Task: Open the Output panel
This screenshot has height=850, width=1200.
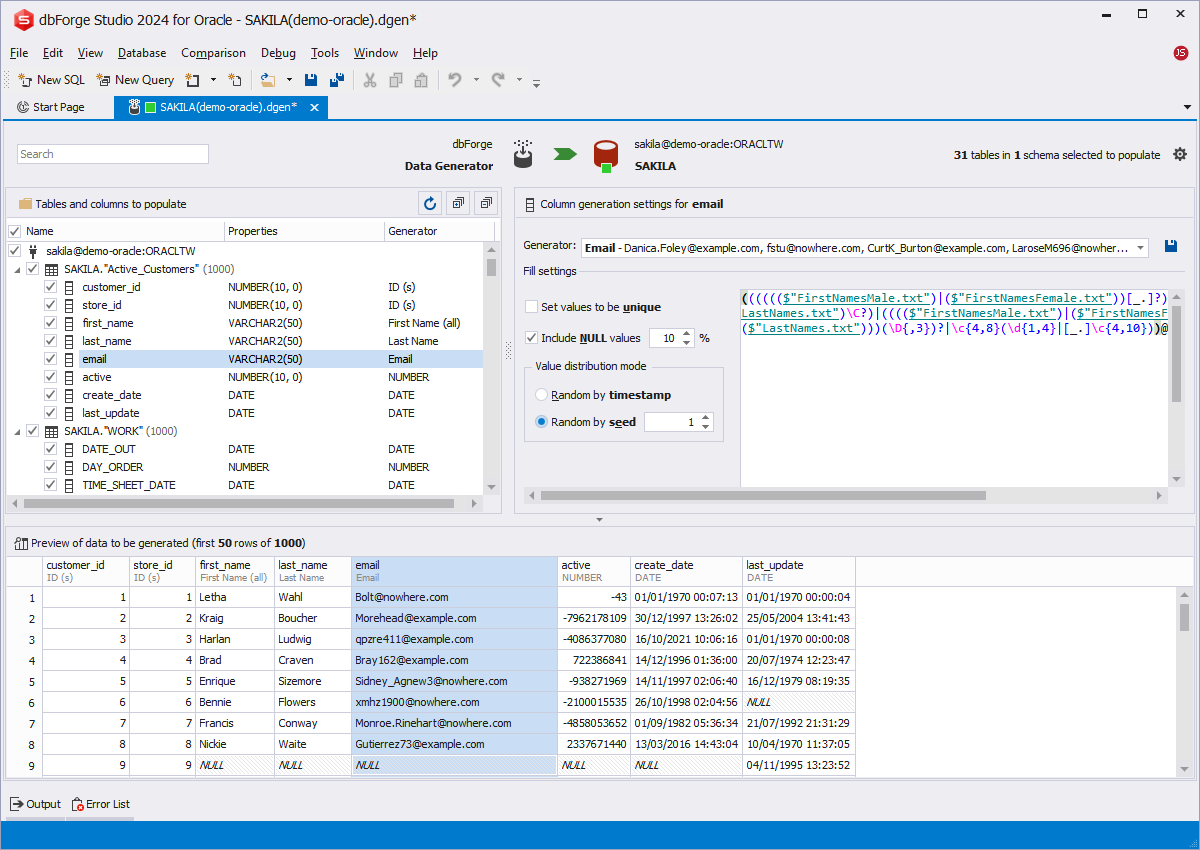Action: coord(35,804)
